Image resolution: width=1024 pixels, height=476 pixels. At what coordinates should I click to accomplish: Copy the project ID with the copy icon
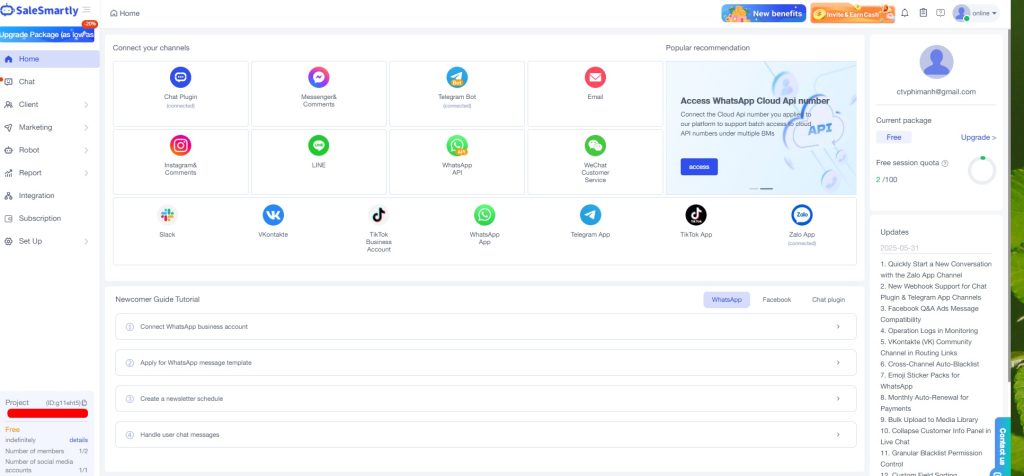84,403
